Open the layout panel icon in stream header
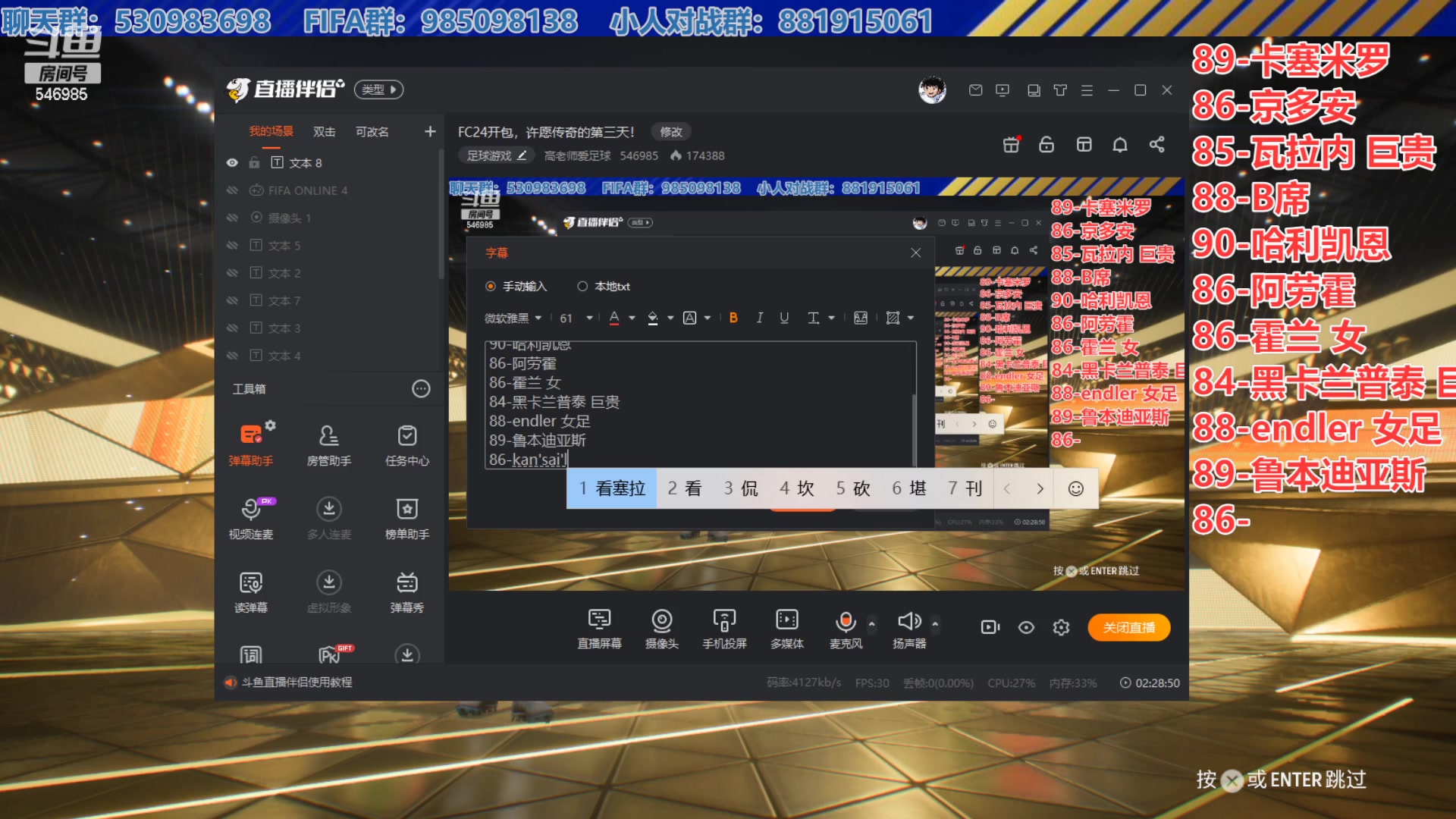This screenshot has height=819, width=1456. pos(1084,144)
